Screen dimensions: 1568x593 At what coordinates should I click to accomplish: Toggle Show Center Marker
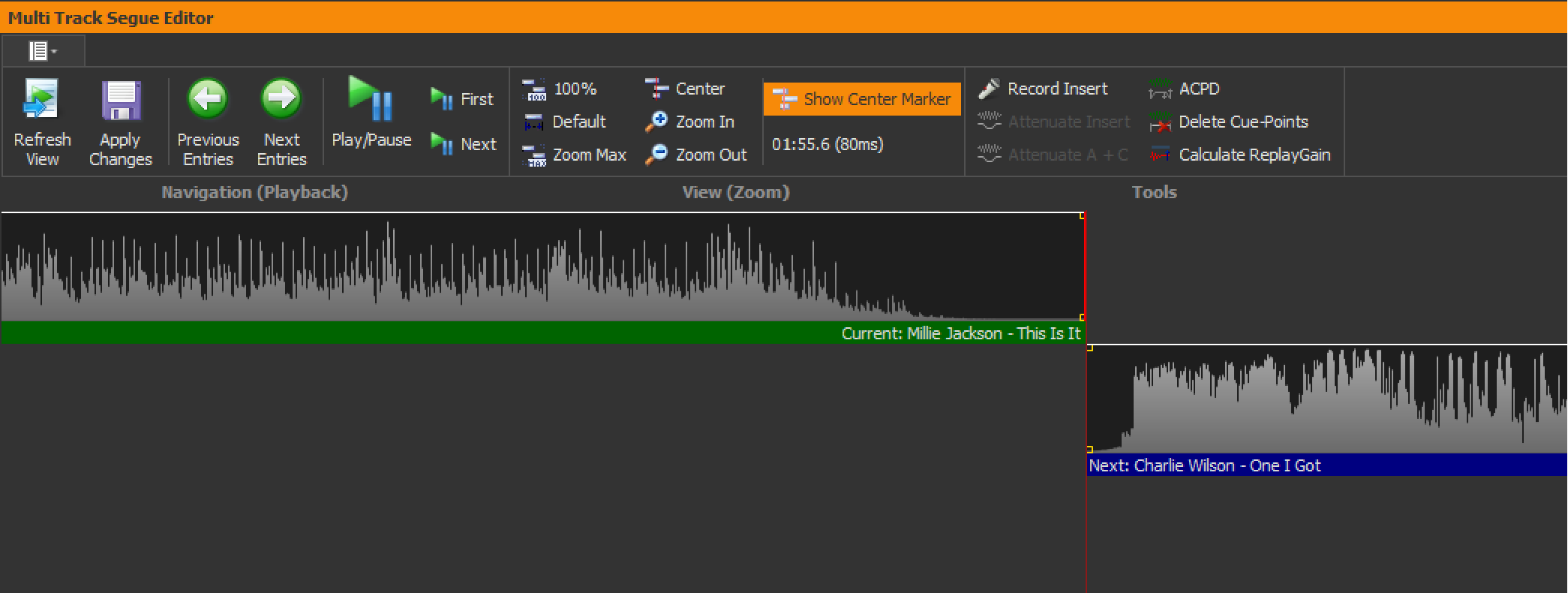(862, 99)
